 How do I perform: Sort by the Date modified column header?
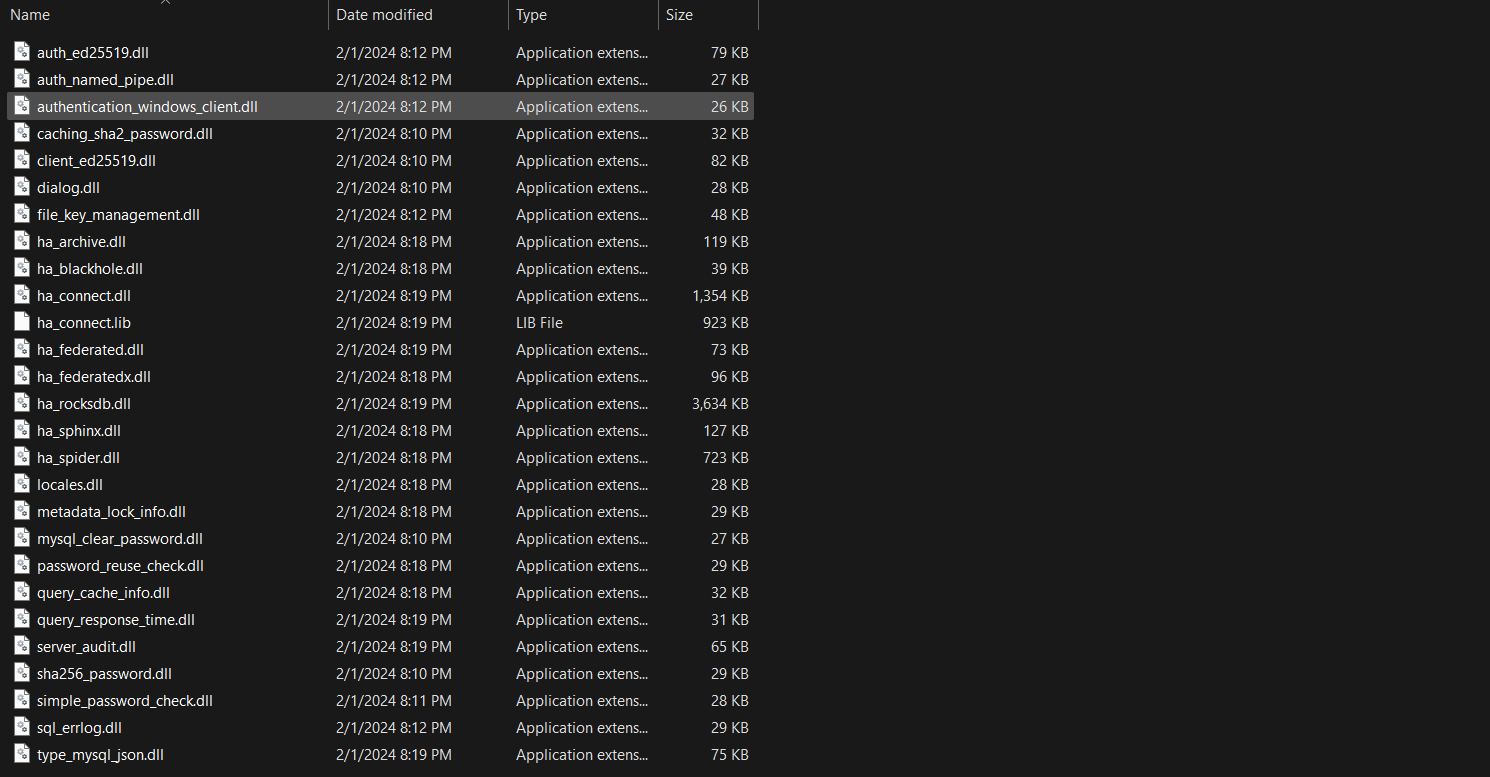384,15
